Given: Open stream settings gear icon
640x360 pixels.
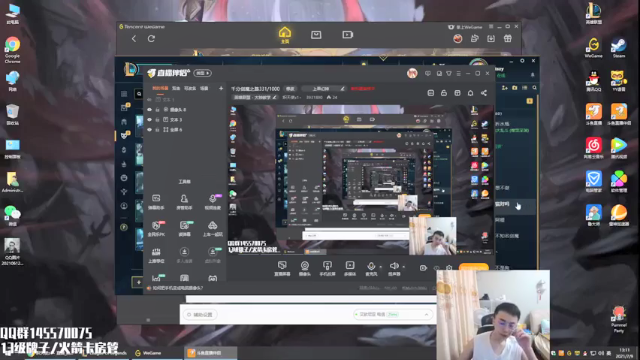Looking at the screenshot, I should 449,268.
